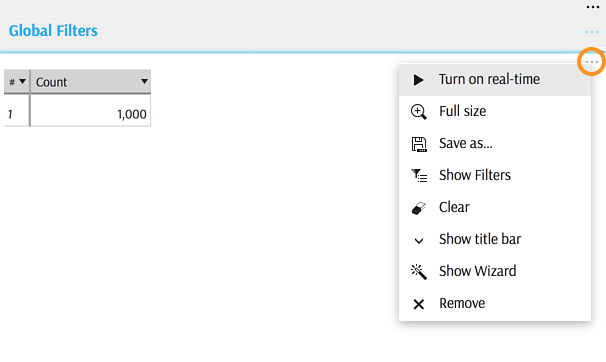
Task: Click the X icon next to Remove
Action: (x=419, y=304)
